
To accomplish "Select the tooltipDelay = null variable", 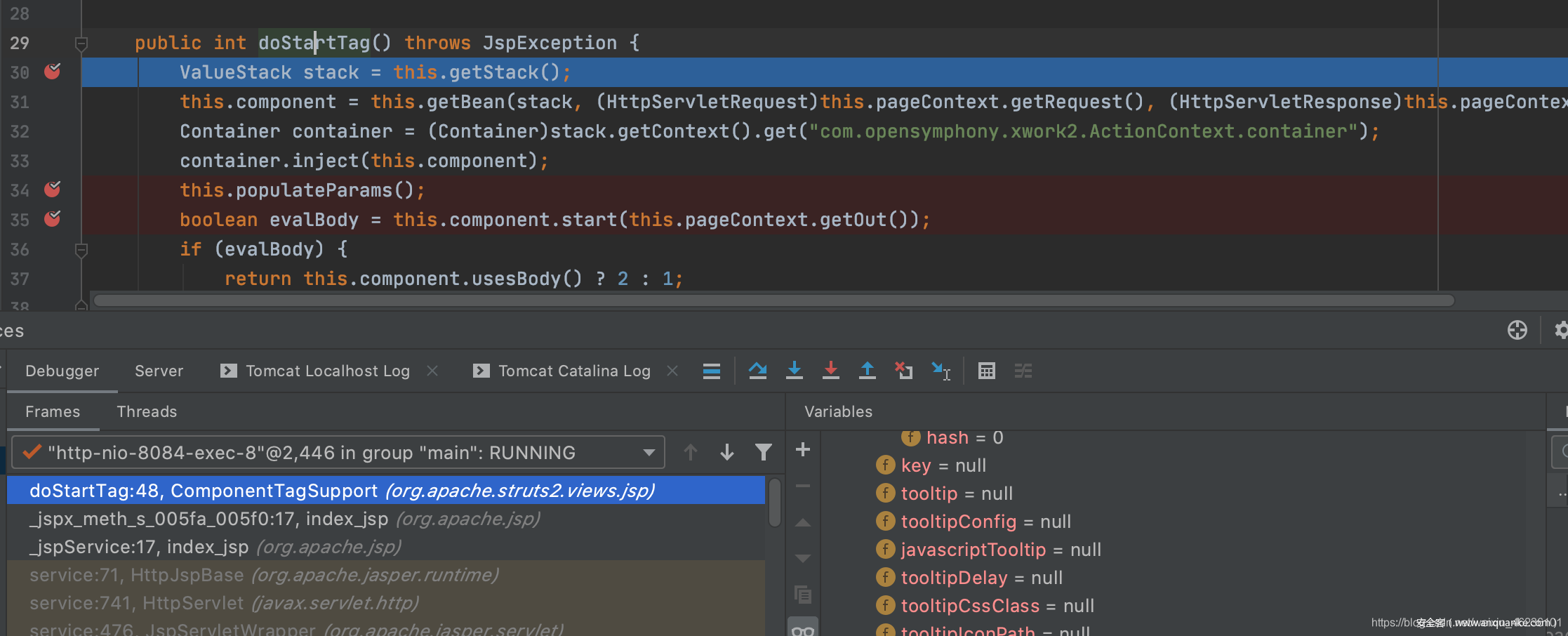I will pos(969,578).
